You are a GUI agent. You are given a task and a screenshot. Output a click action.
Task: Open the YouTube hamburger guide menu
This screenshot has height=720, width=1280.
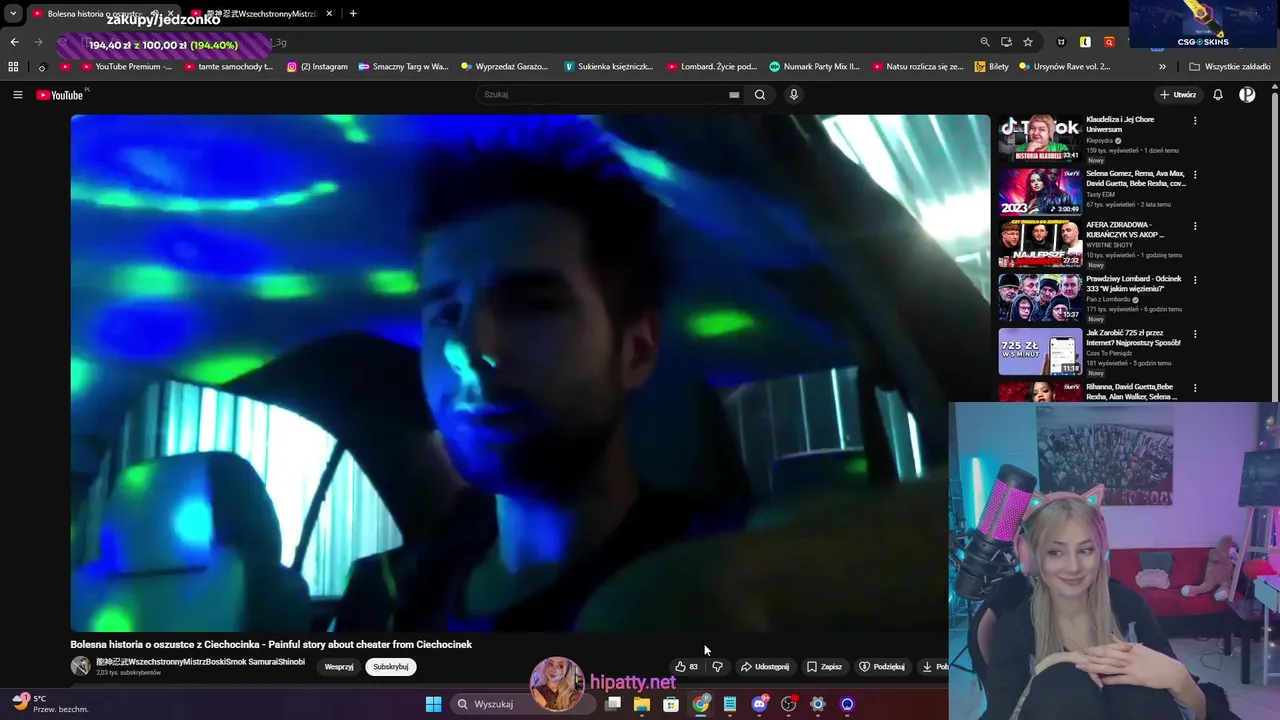pyautogui.click(x=17, y=95)
